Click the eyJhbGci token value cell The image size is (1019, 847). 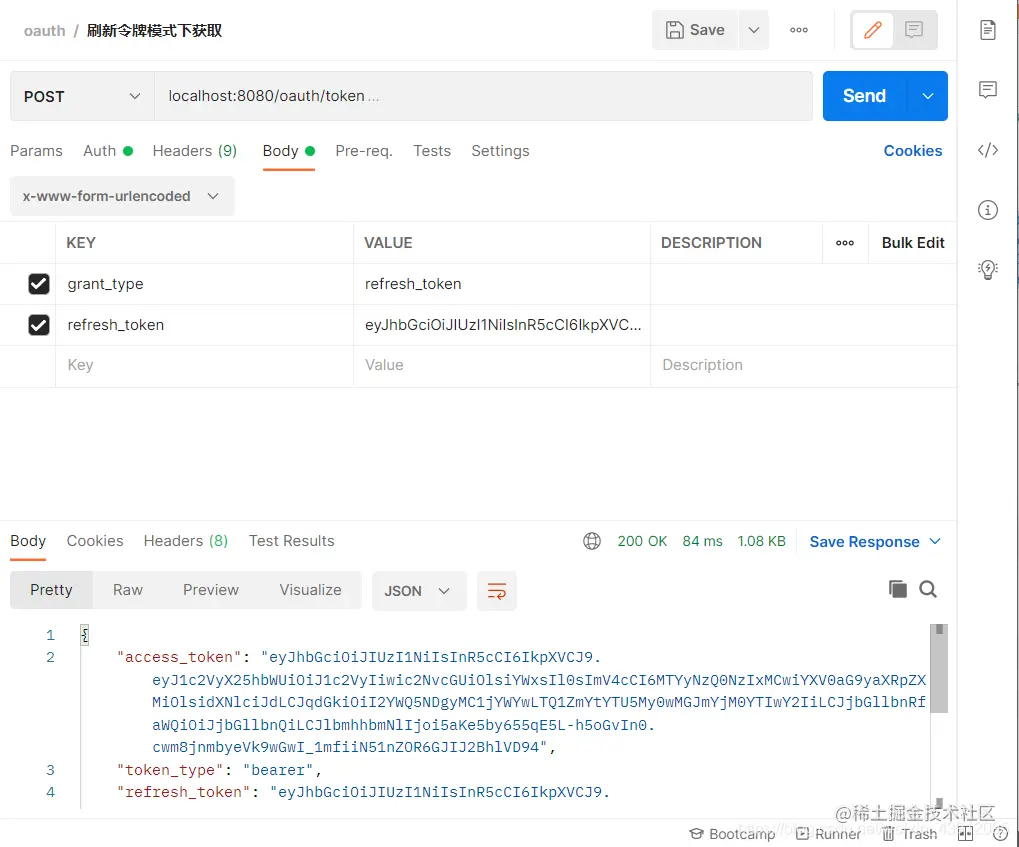coord(502,324)
